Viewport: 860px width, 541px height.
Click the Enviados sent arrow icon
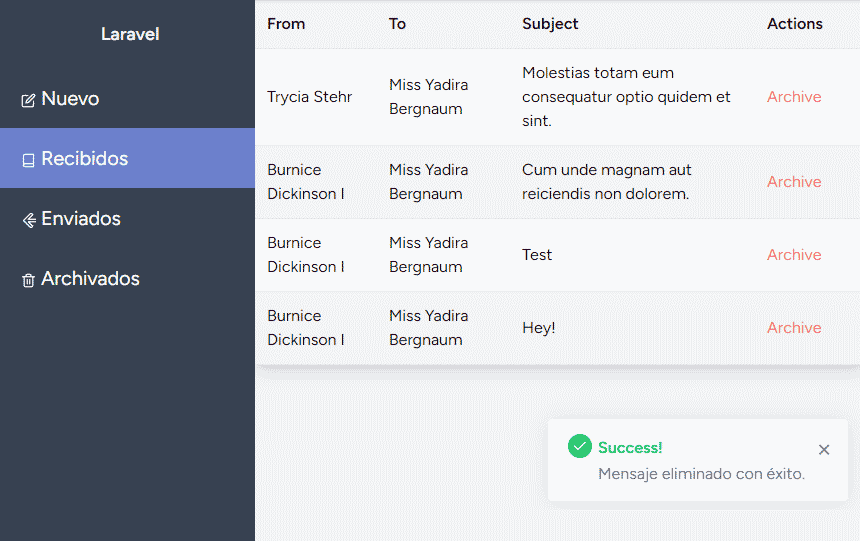[x=28, y=220]
